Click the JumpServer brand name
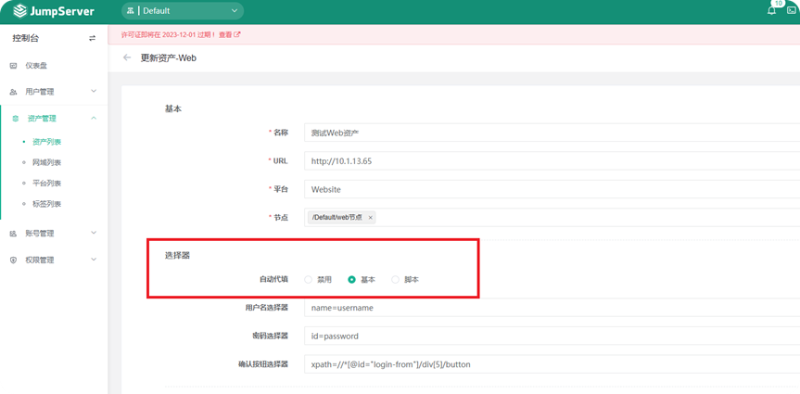800x394 pixels. pyautogui.click(x=62, y=11)
